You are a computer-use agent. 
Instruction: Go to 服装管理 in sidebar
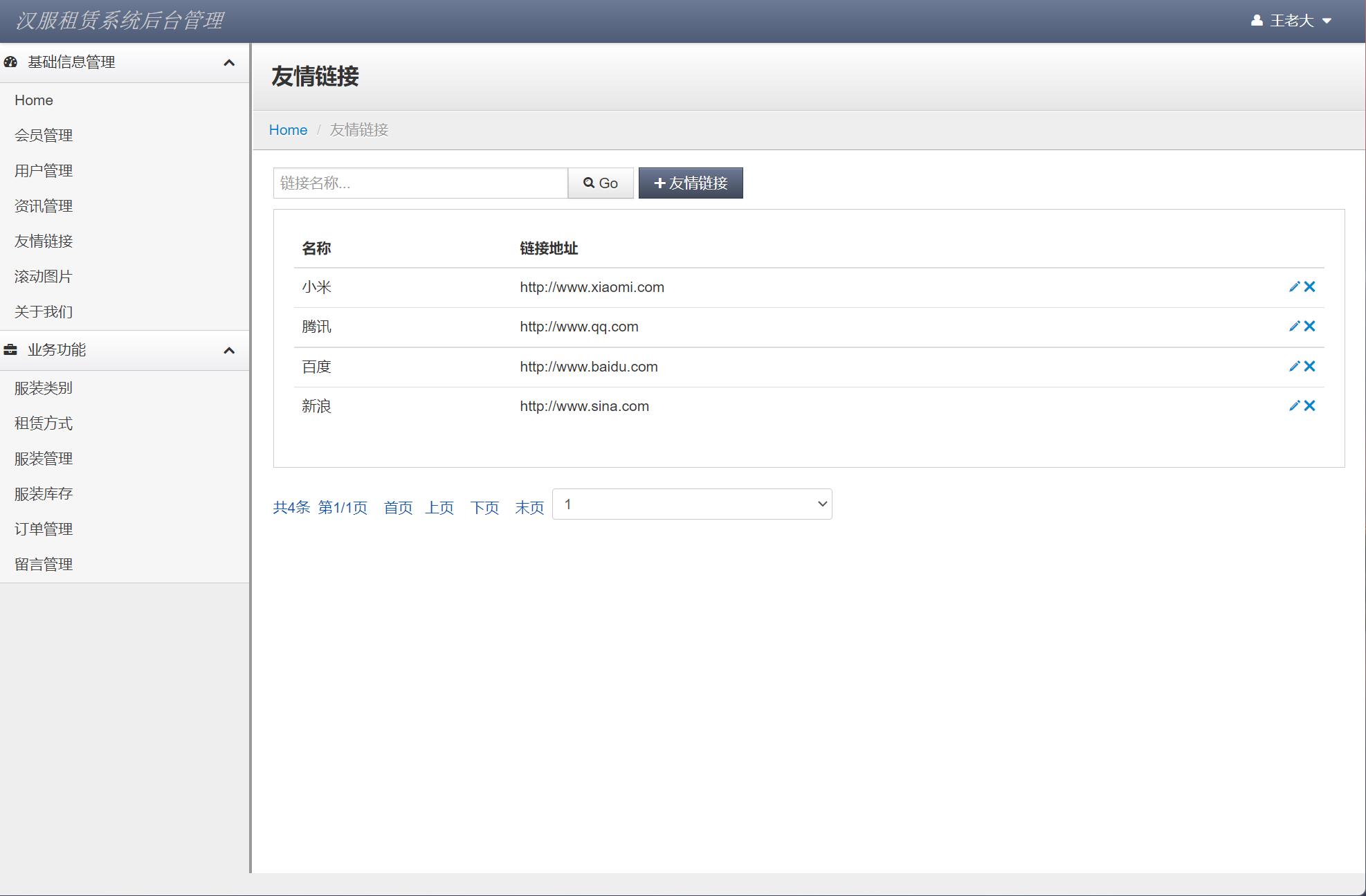(44, 459)
